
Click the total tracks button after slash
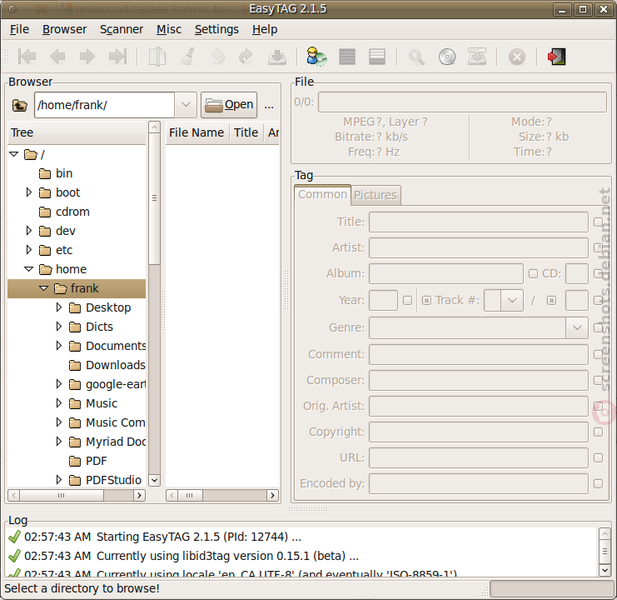[551, 301]
